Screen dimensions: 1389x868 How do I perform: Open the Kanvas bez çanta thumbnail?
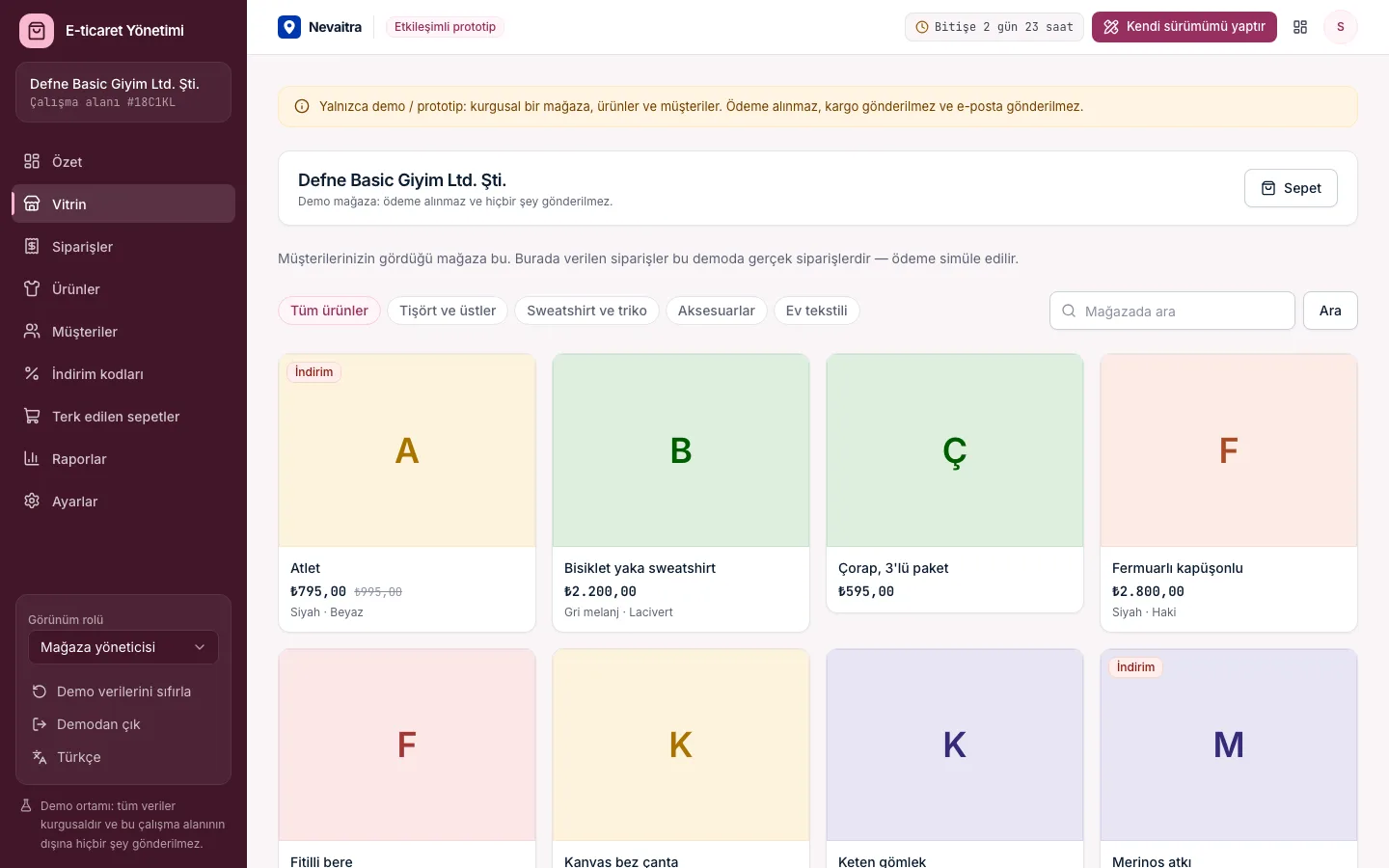point(681,745)
